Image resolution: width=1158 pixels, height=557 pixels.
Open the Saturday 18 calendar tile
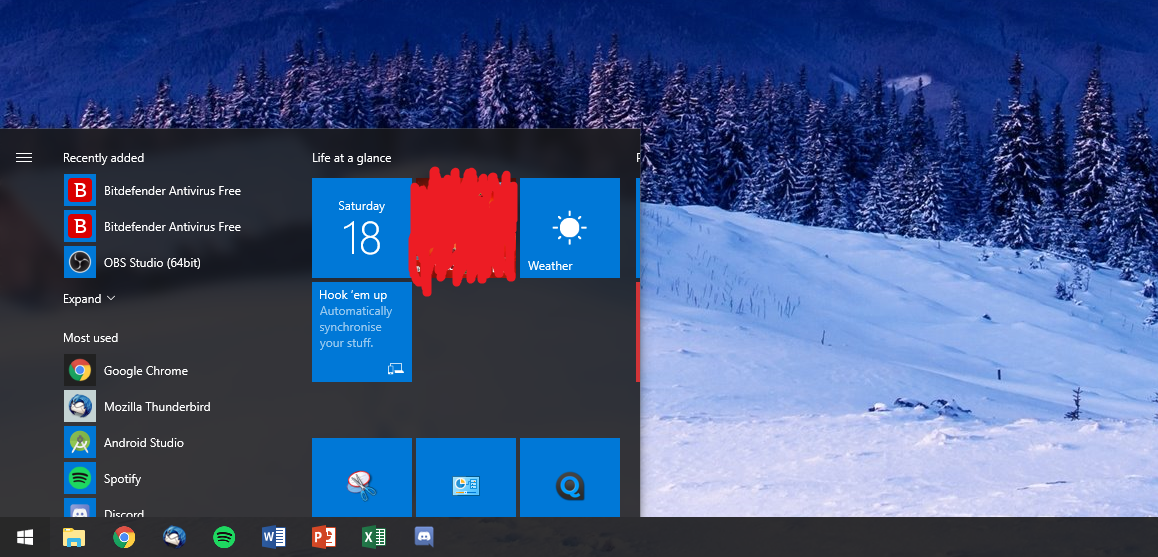[361, 228]
